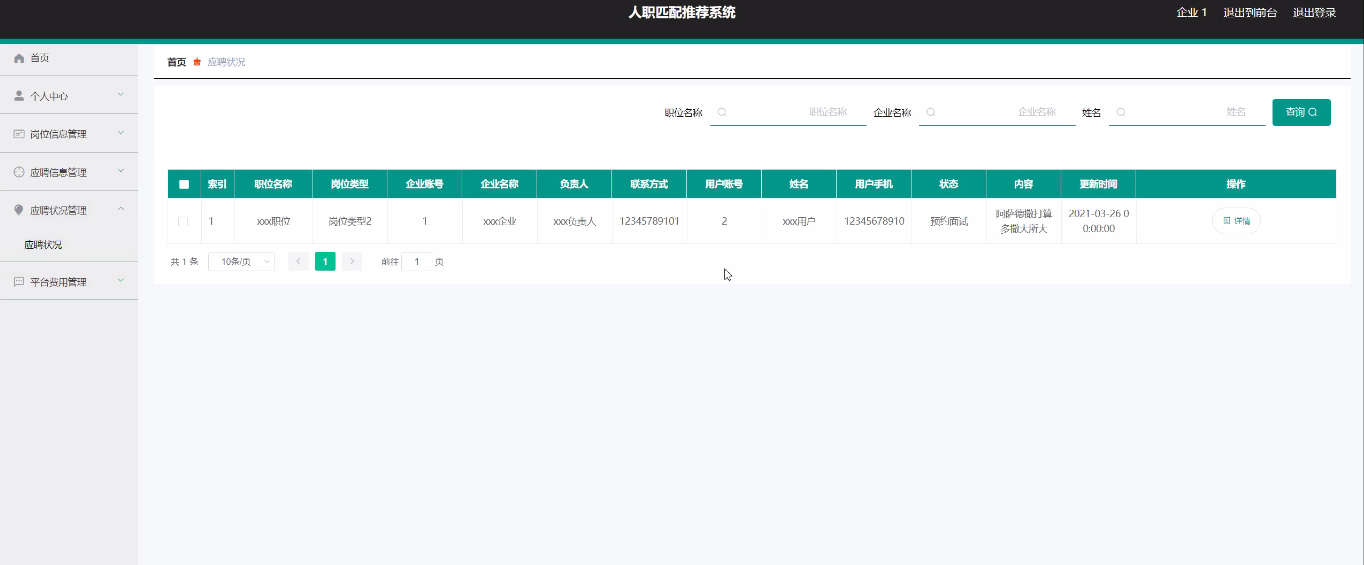Click the card icon next to 岗位信息管理
The height and width of the screenshot is (565, 1364).
coord(19,134)
